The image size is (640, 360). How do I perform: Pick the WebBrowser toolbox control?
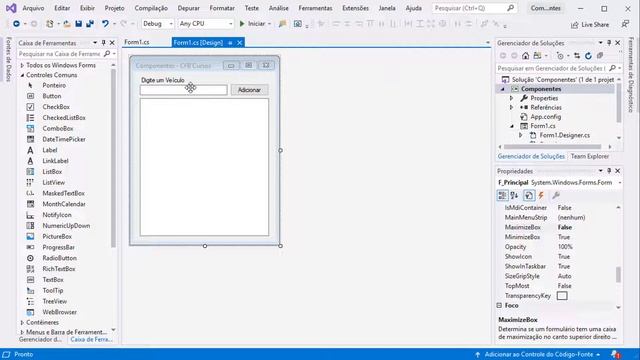point(59,312)
